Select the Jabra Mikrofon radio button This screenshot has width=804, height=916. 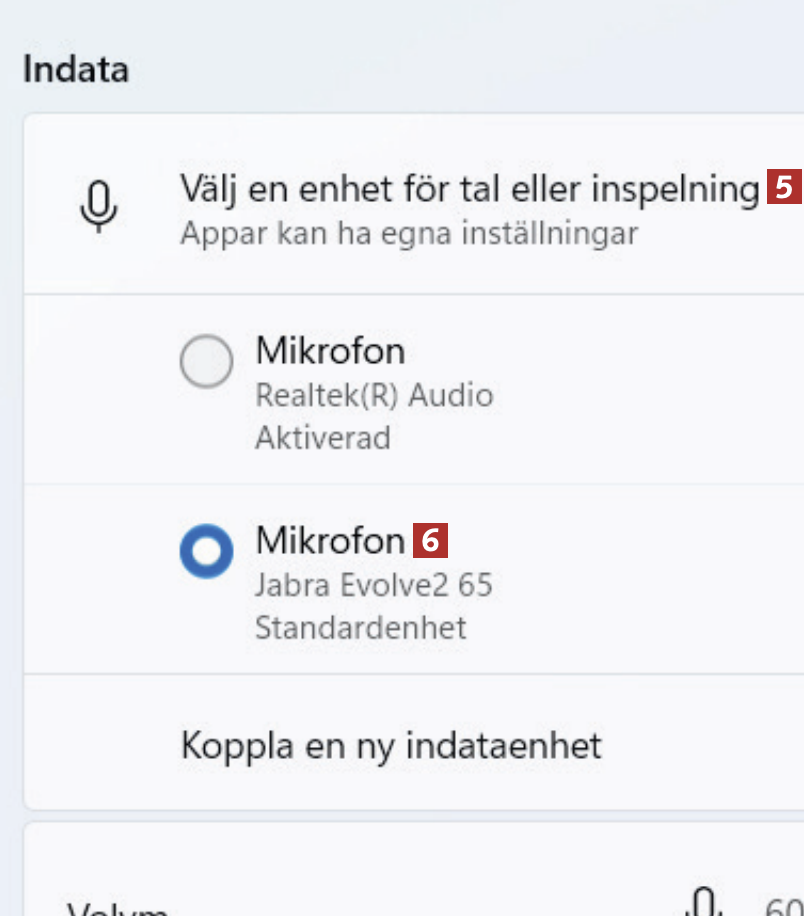(206, 551)
